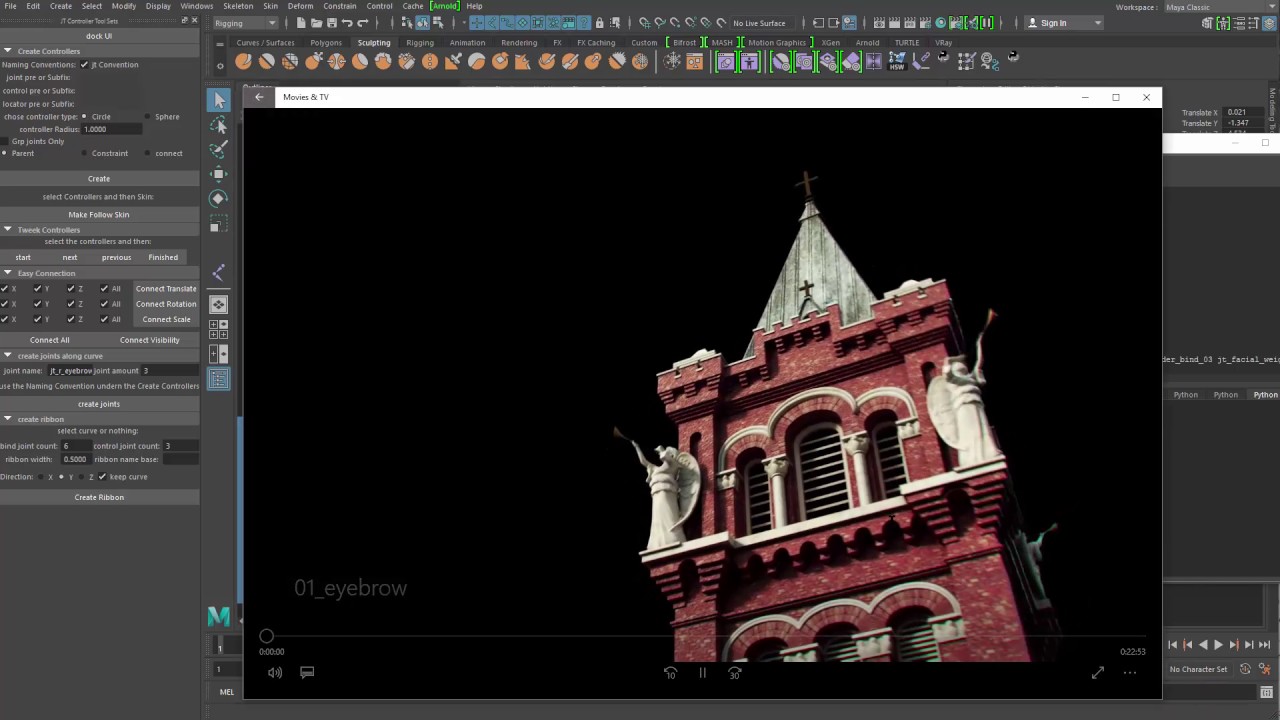Collapse the Create Controllers section
The width and height of the screenshot is (1280, 720).
click(7, 51)
